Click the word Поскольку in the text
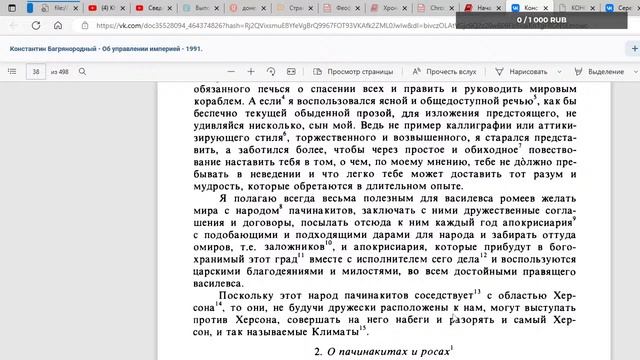The width and height of the screenshot is (640, 360). 247,296
